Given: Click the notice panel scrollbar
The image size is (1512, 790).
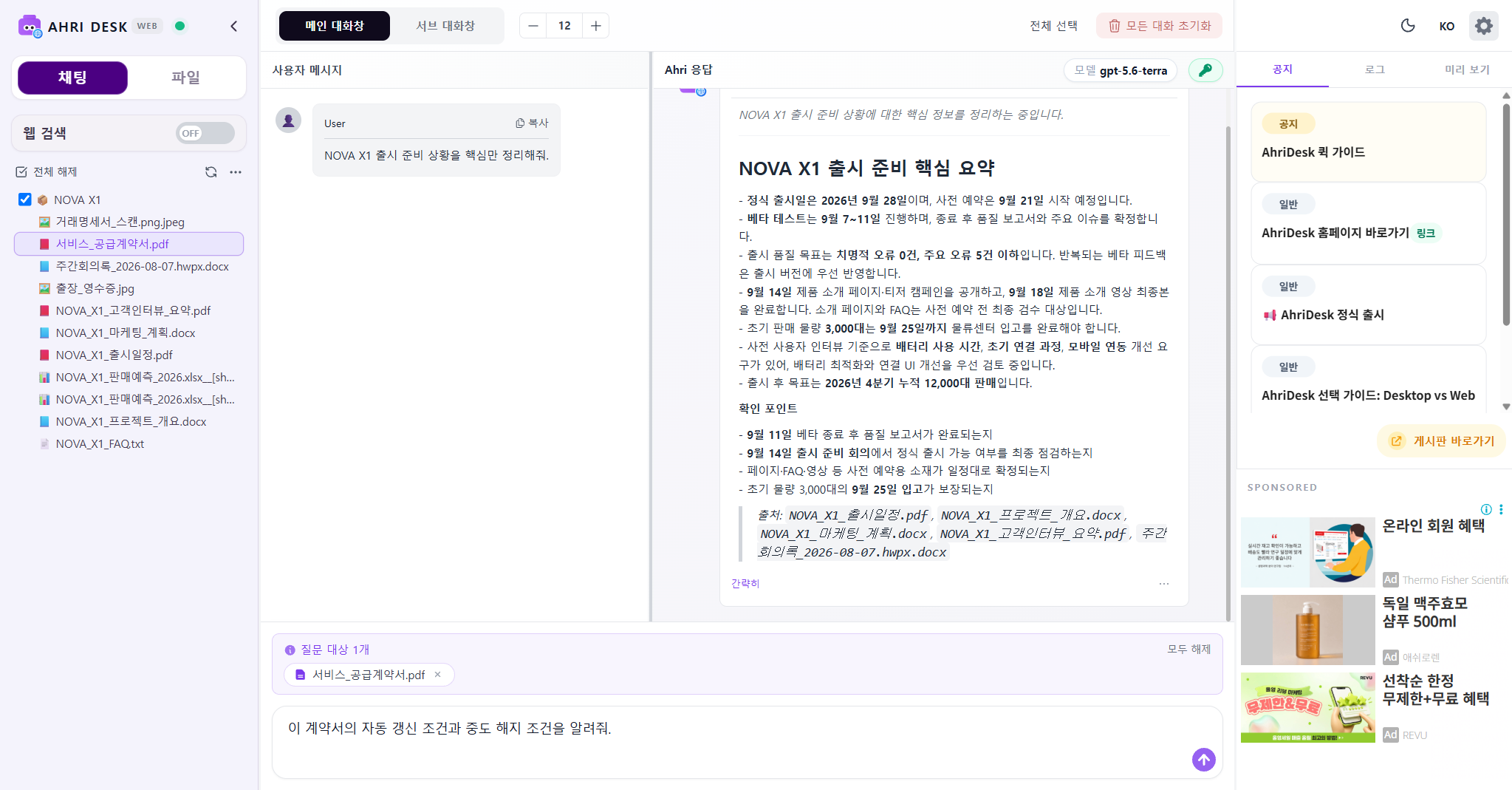Looking at the screenshot, I should tap(1506, 214).
